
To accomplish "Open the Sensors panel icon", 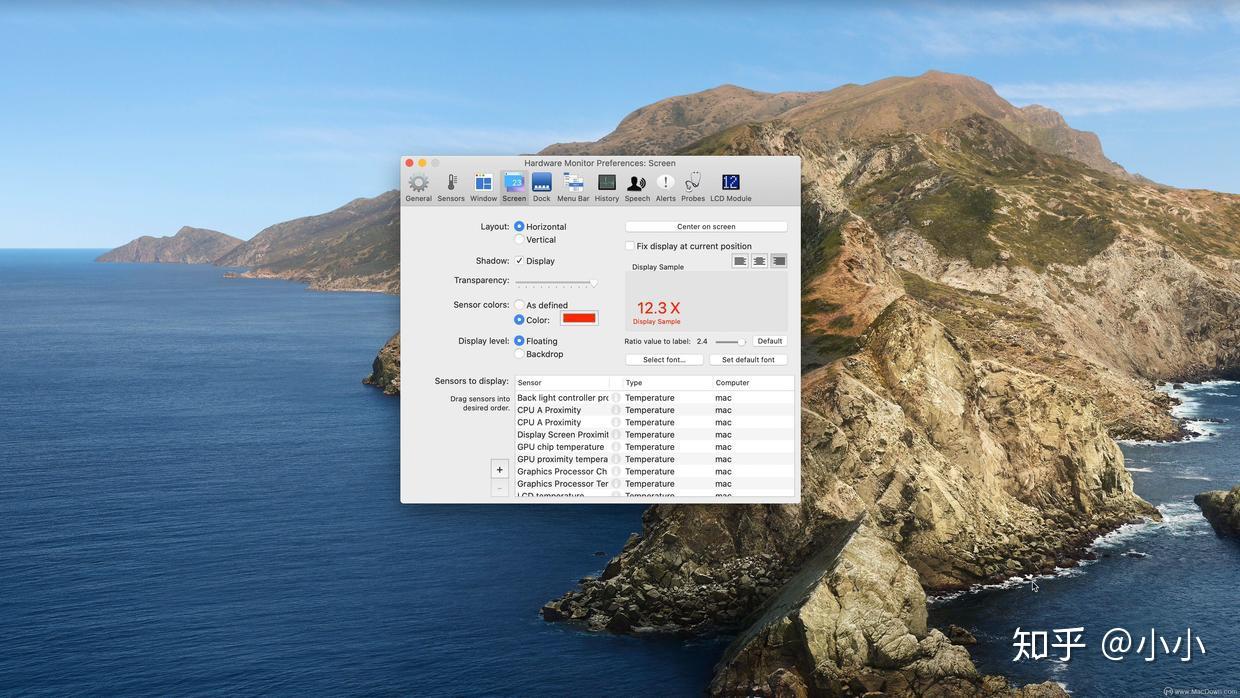I will [x=450, y=183].
